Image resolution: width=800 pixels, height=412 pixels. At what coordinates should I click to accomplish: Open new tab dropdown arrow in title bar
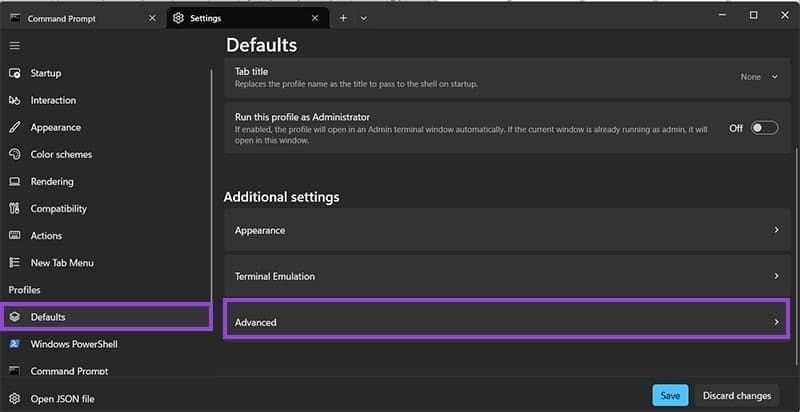[364, 18]
